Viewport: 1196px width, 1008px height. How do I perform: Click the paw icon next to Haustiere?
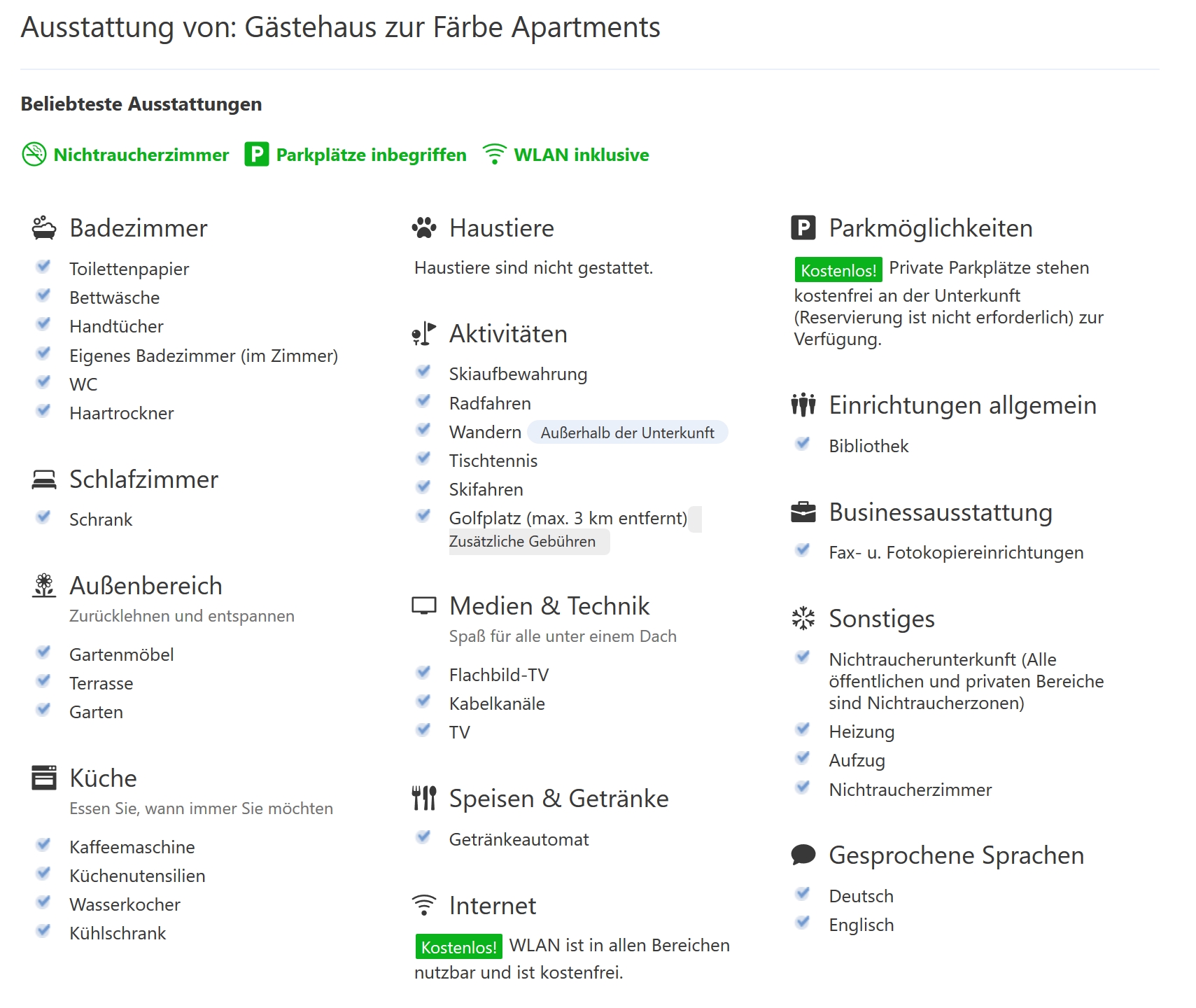424,228
